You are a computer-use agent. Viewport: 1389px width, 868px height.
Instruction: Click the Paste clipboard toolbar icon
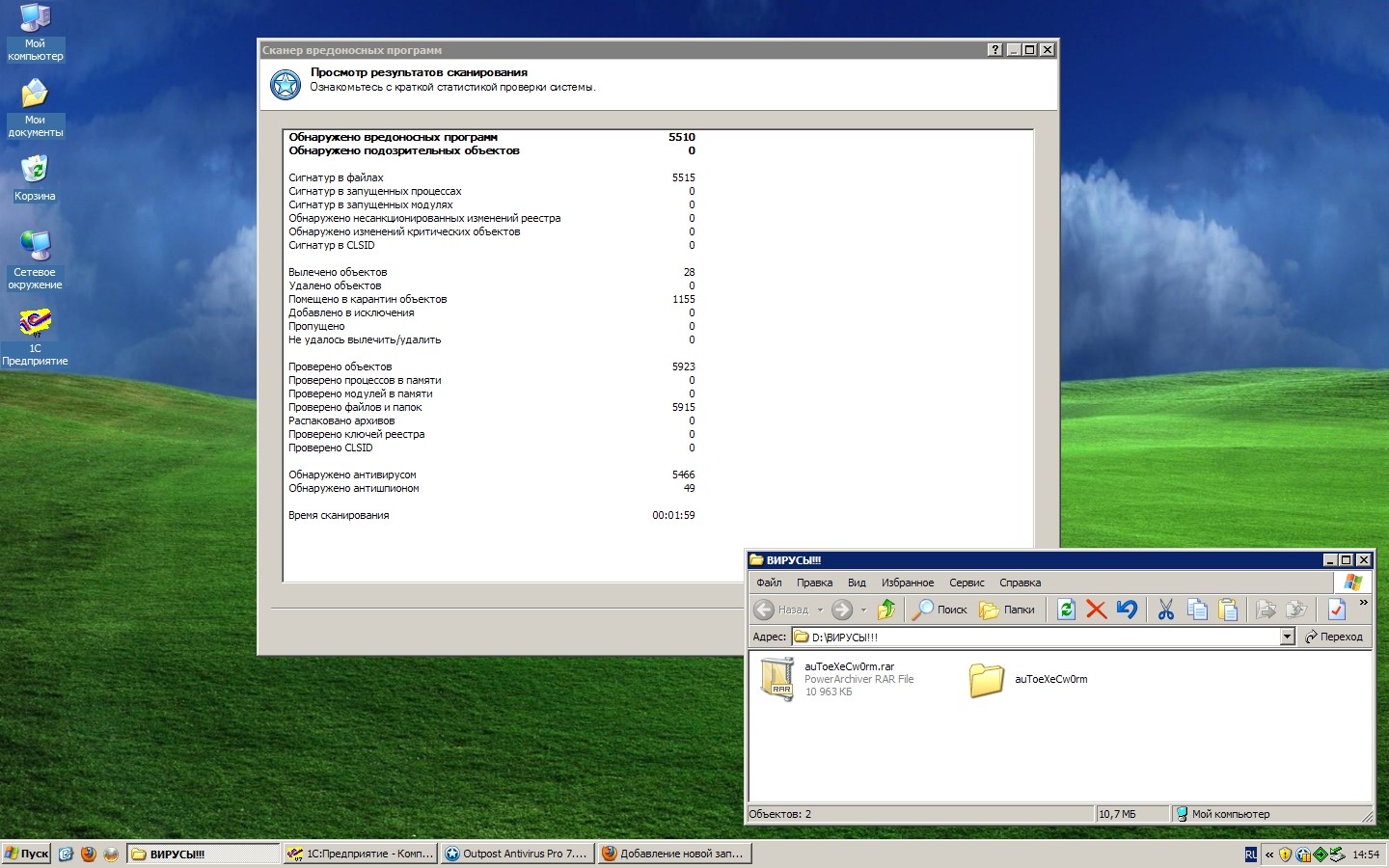coord(1228,610)
